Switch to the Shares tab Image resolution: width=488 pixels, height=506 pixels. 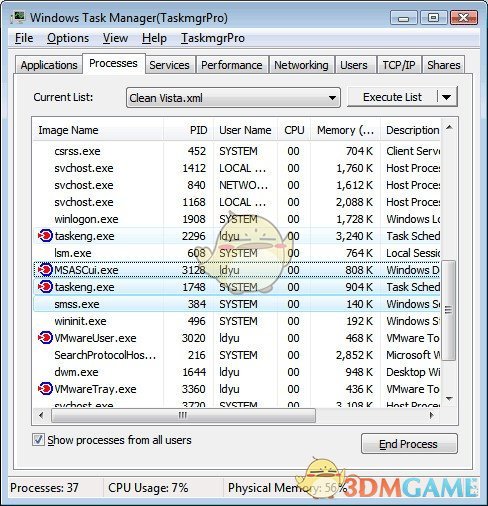(444, 65)
